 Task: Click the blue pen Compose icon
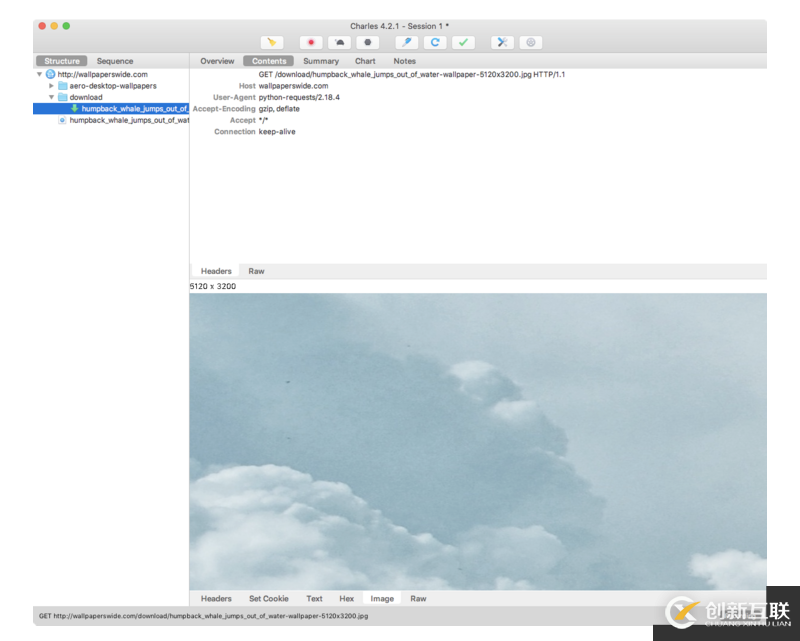(x=406, y=43)
